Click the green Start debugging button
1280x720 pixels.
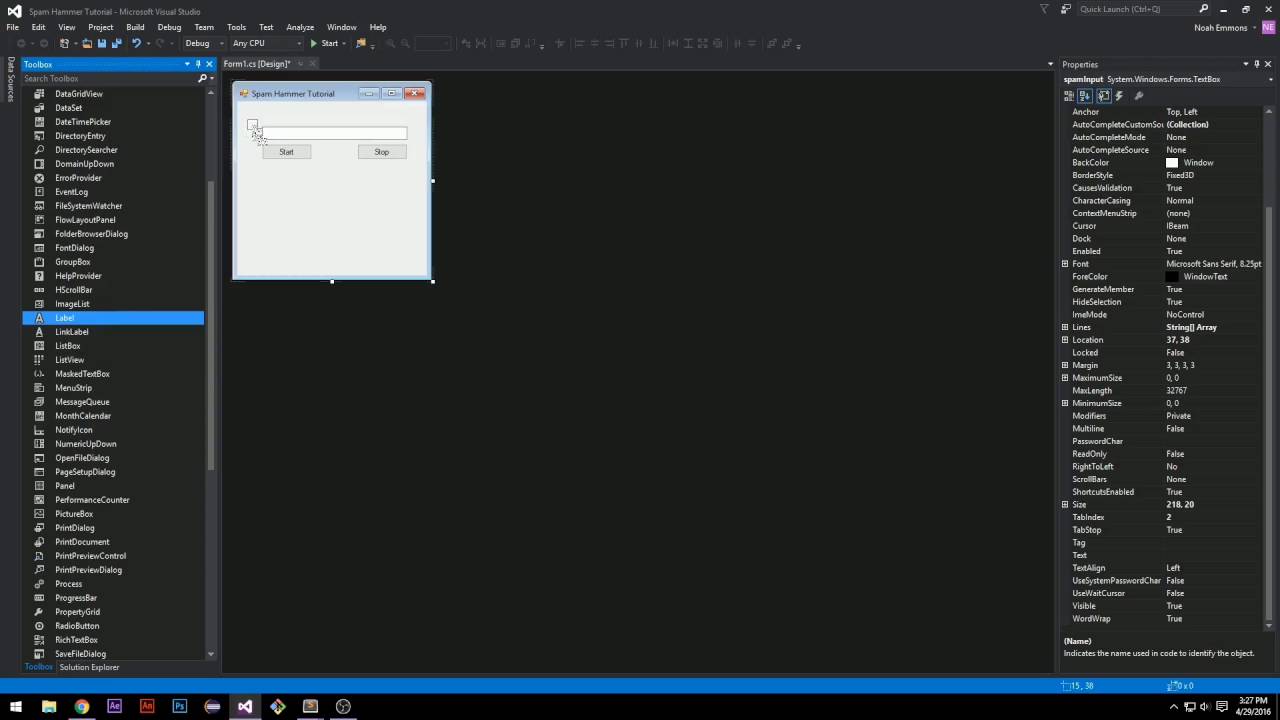[324, 43]
